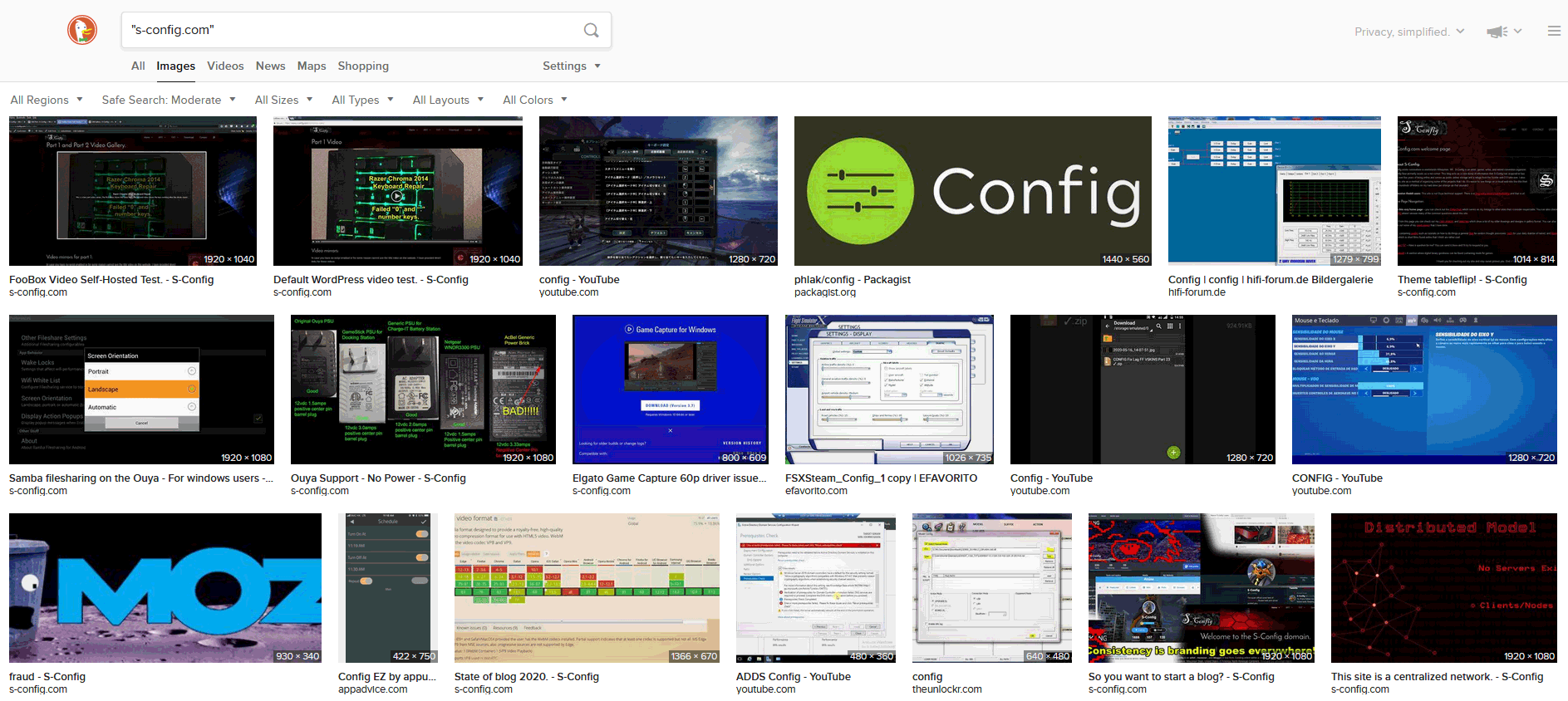Click the megaphone icon in the header
Screen dimensions: 1568x701
point(1497,32)
